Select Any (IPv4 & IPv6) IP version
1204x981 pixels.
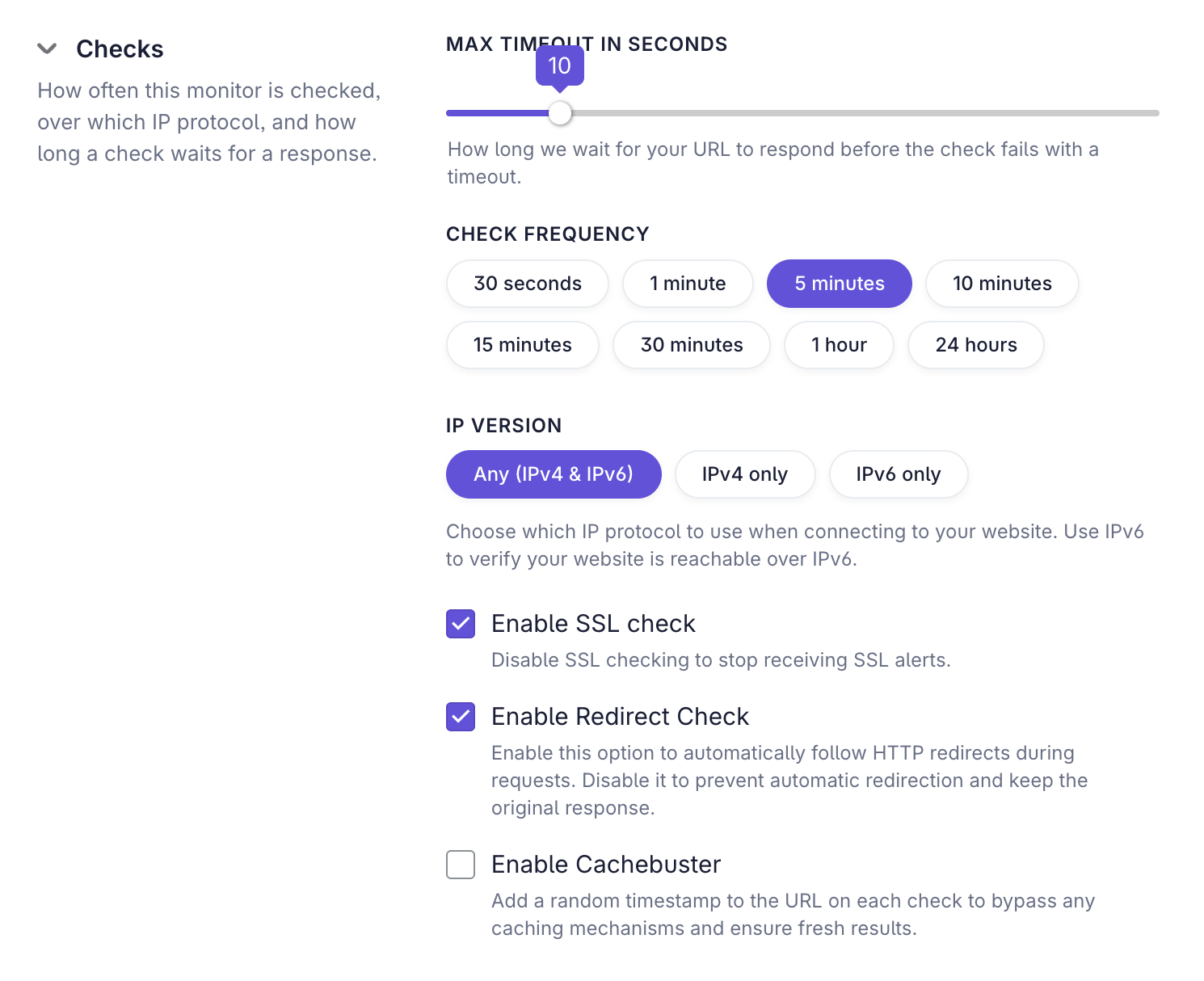tap(554, 474)
